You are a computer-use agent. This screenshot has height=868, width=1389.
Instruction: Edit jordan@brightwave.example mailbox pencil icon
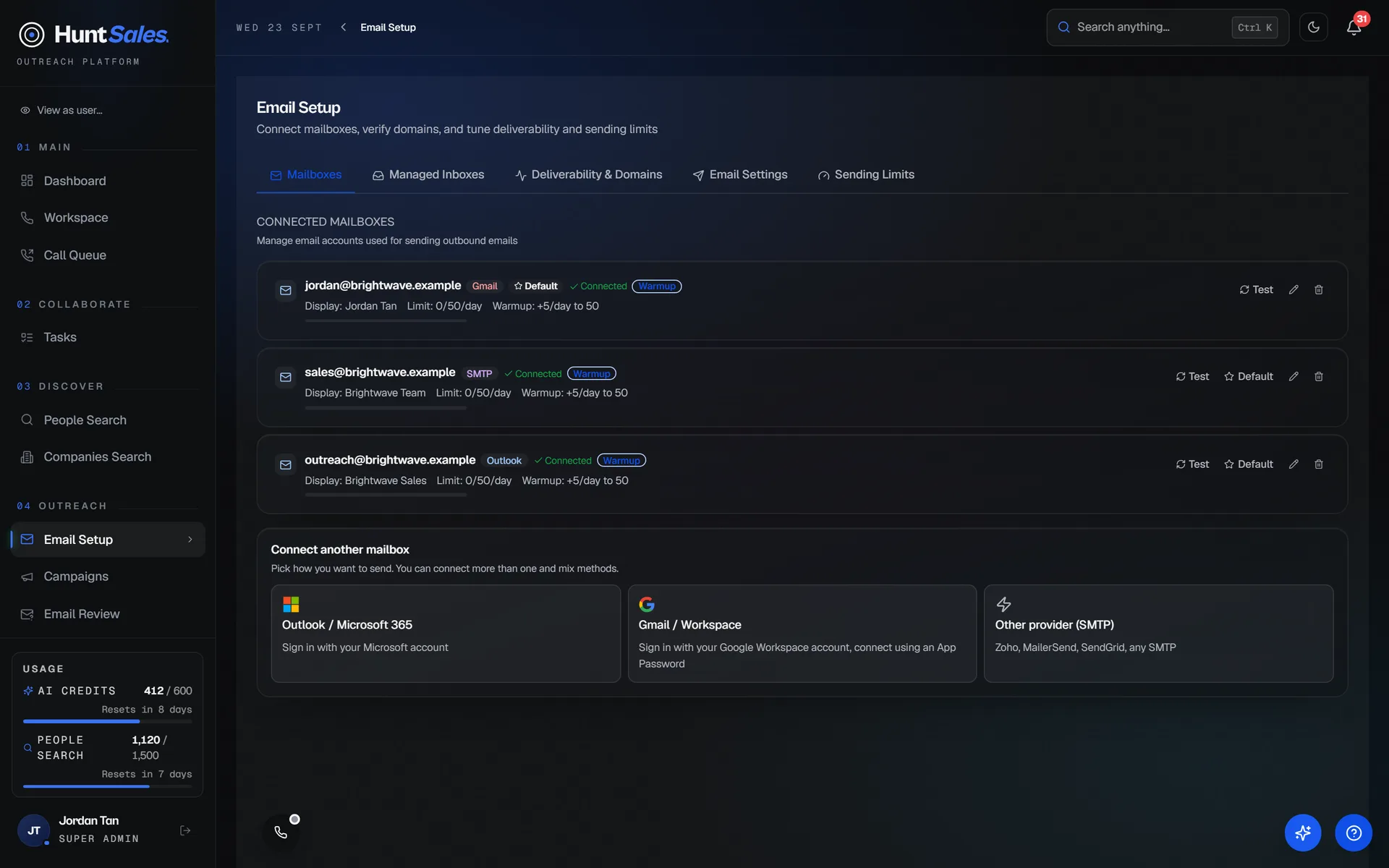[1294, 289]
